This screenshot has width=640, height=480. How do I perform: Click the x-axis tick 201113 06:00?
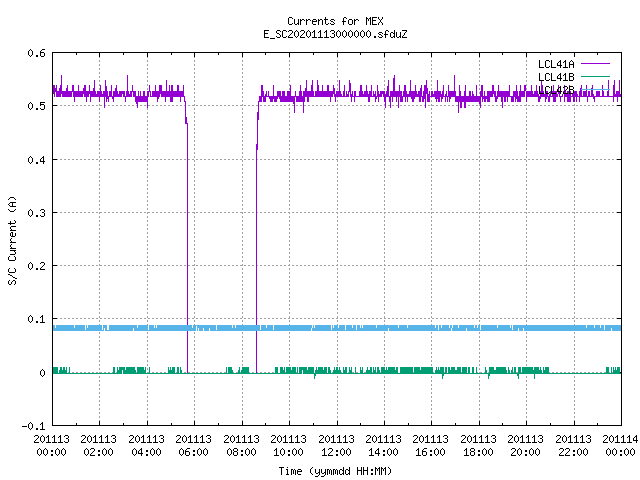pos(193,446)
